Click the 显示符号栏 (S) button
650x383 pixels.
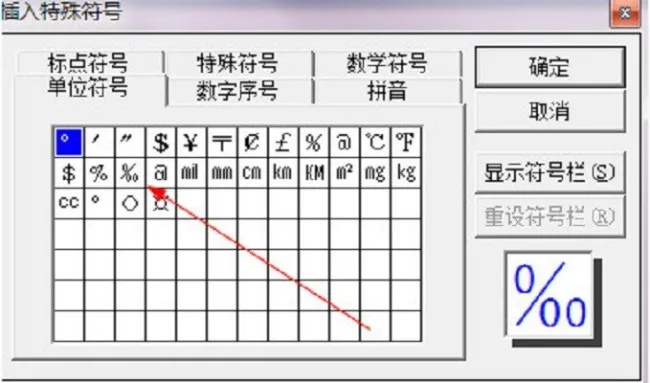tap(550, 172)
